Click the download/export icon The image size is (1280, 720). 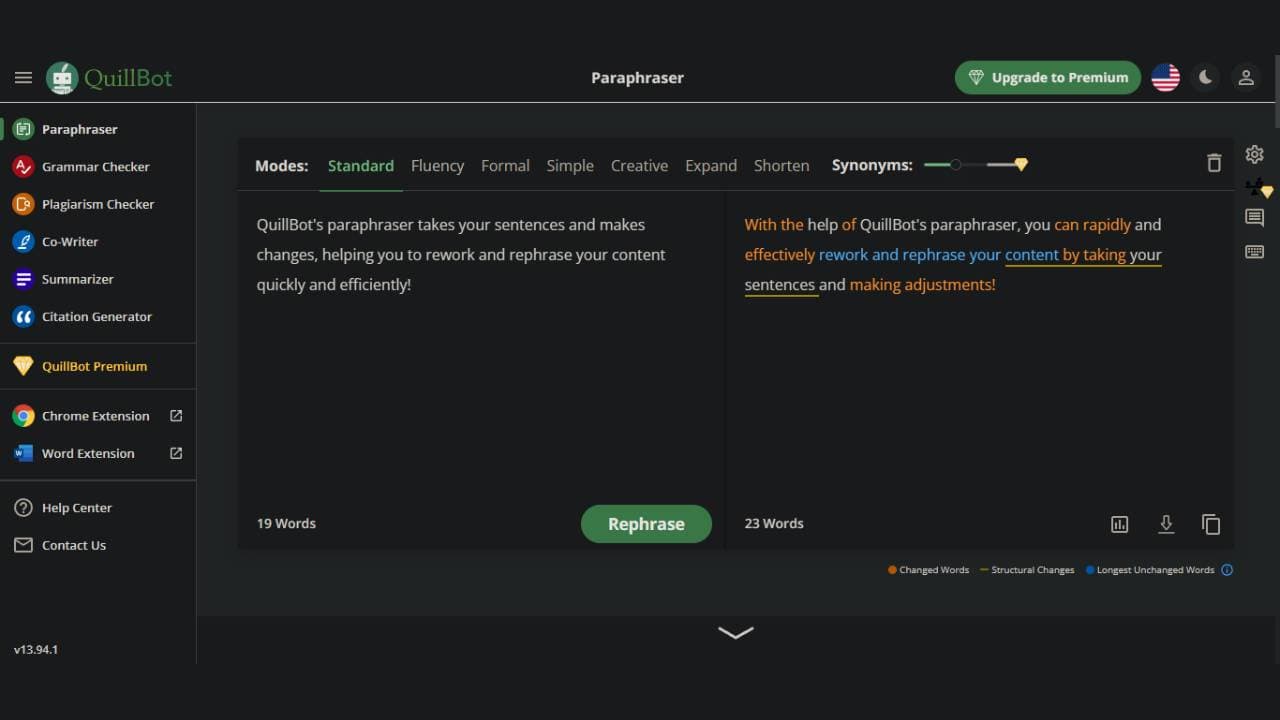coord(1166,524)
